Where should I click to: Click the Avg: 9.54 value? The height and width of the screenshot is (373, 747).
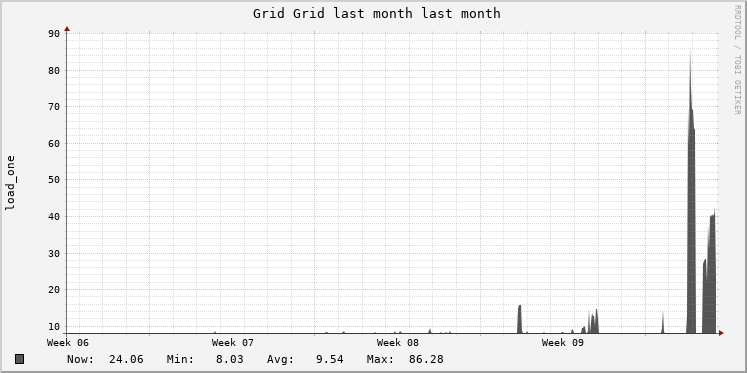305,359
